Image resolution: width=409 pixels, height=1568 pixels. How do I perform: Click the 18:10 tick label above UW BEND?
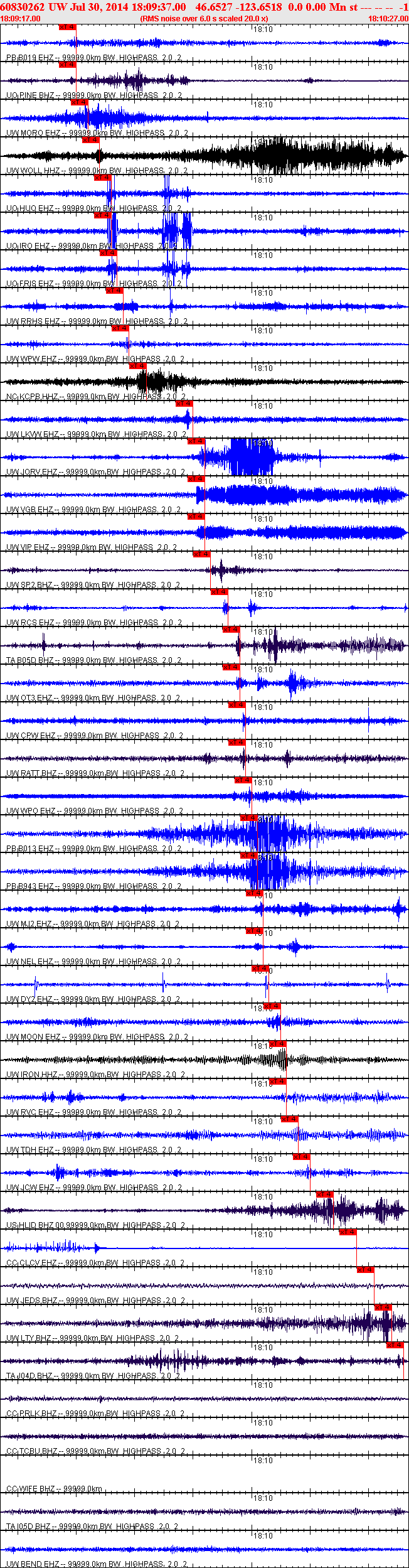click(x=263, y=1536)
